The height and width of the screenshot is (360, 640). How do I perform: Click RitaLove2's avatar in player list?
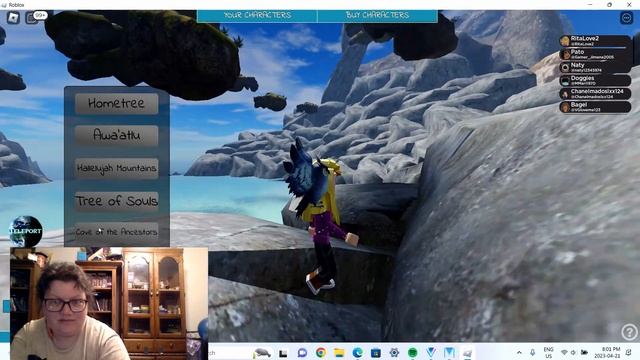tap(565, 41)
